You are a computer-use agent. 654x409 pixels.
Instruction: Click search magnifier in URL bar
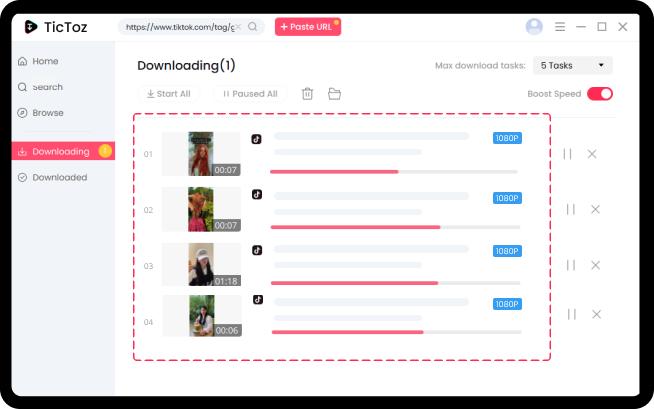pos(253,27)
